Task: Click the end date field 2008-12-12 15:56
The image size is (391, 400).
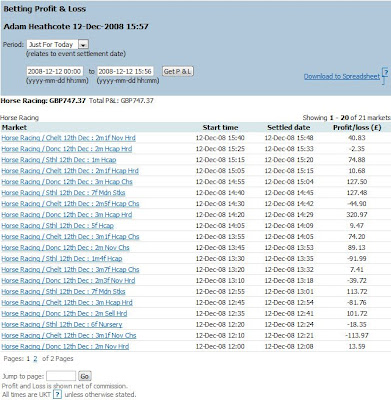Action: coord(125,71)
